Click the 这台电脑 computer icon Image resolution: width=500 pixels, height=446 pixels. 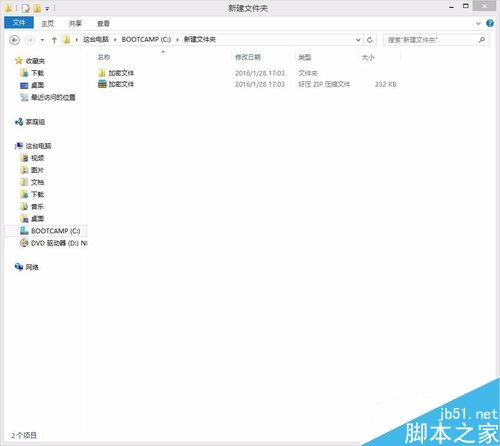coord(19,146)
